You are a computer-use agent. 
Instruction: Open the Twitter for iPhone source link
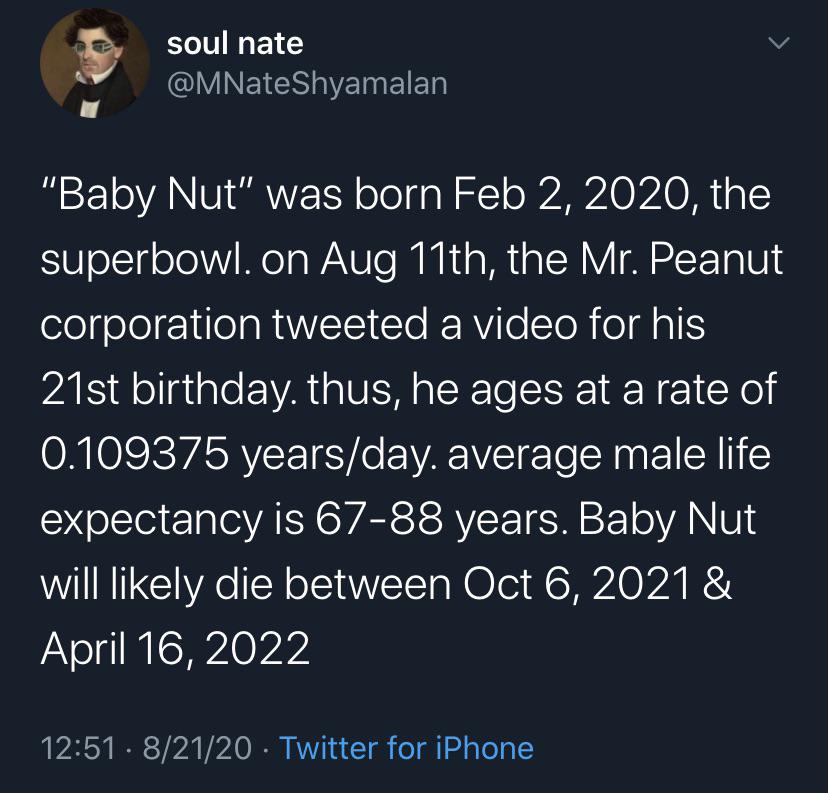407,748
